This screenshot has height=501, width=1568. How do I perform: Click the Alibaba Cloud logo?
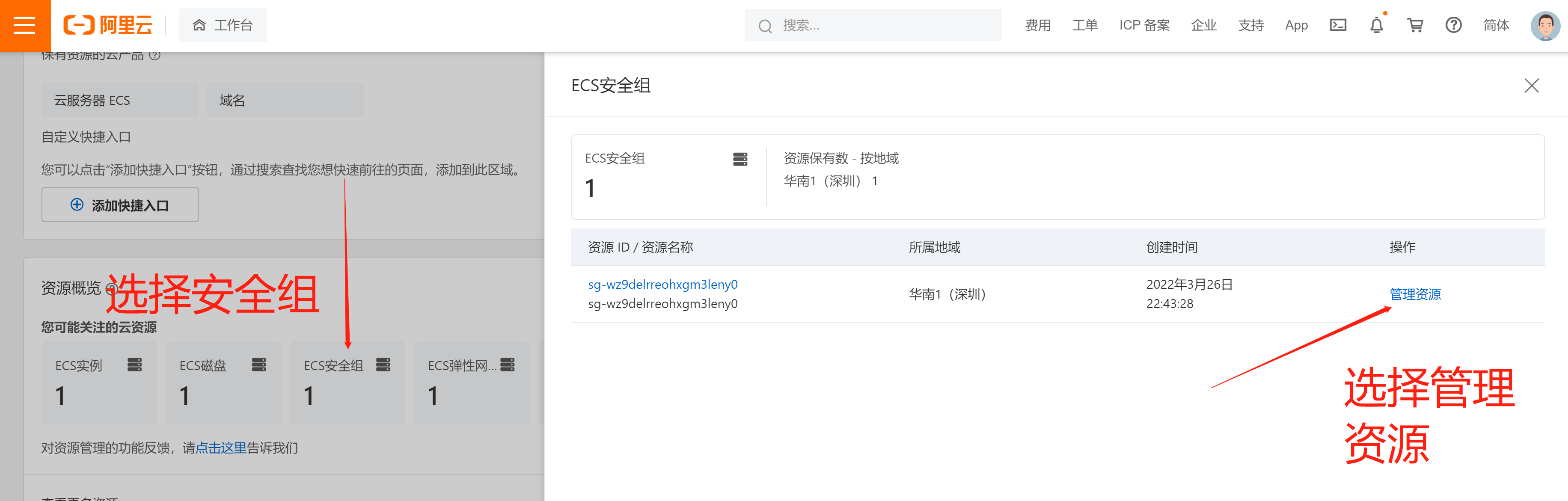108,25
